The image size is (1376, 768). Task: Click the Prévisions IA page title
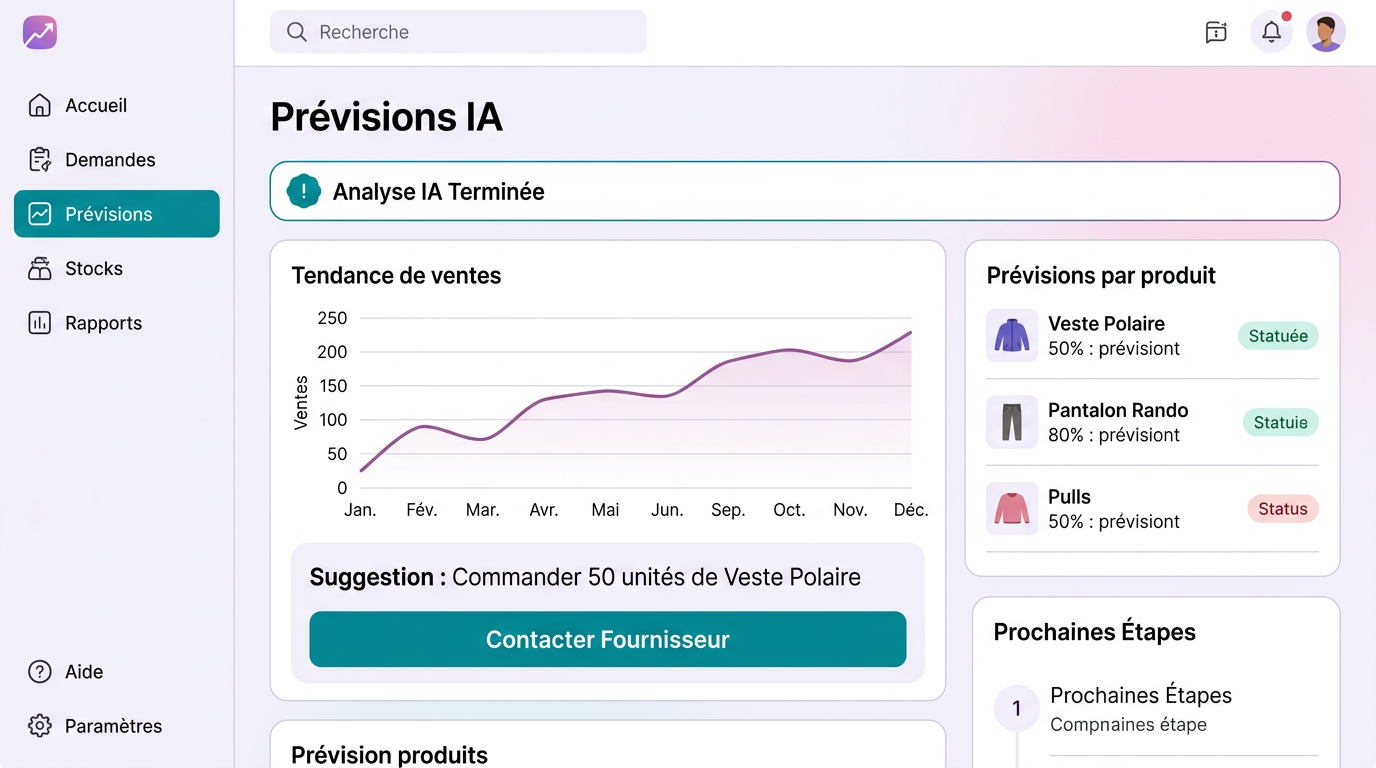(x=386, y=117)
